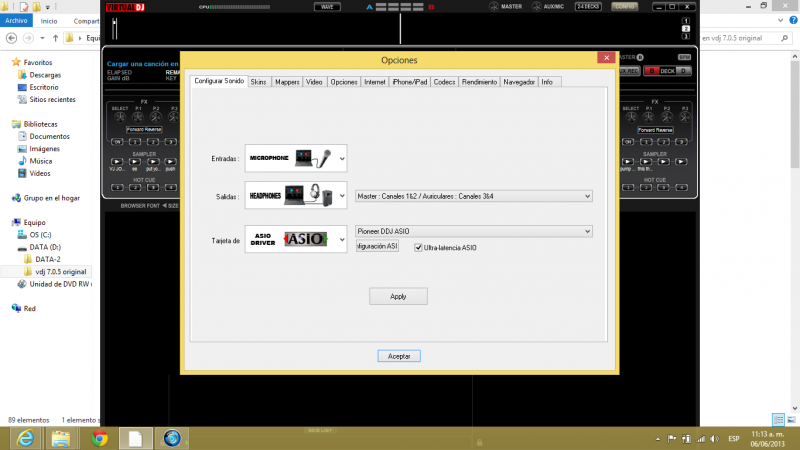Open Descargas in Explorer sidebar

click(x=45, y=75)
